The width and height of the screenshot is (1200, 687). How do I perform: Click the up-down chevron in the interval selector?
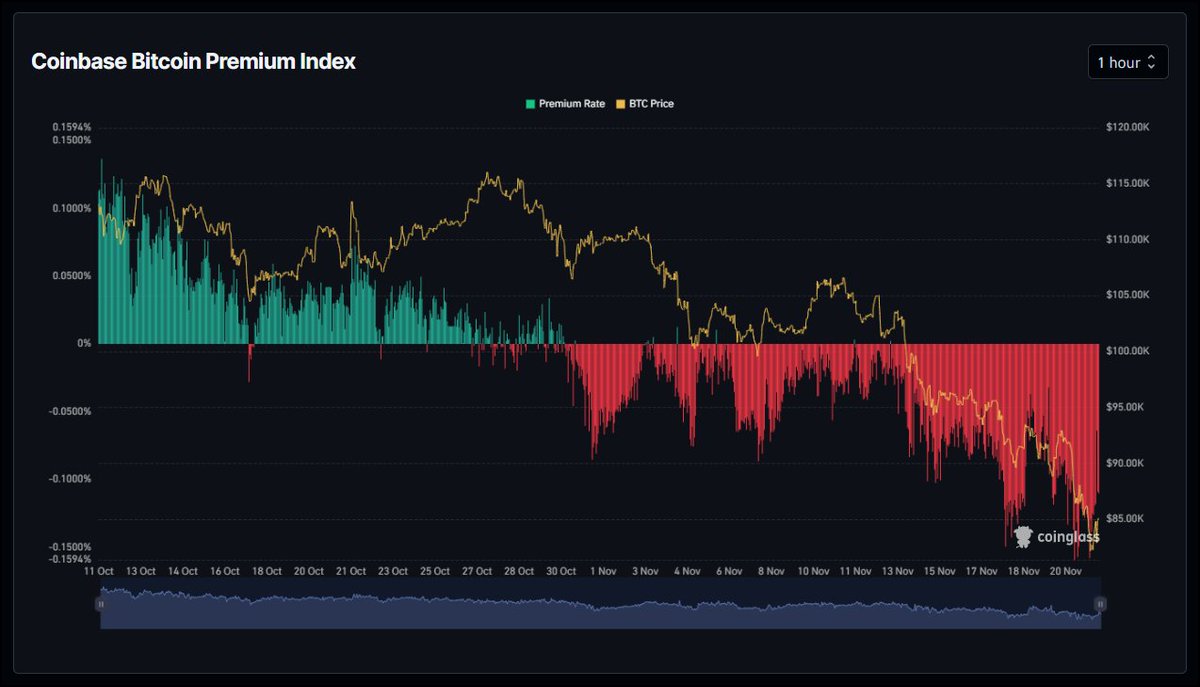pos(1151,62)
